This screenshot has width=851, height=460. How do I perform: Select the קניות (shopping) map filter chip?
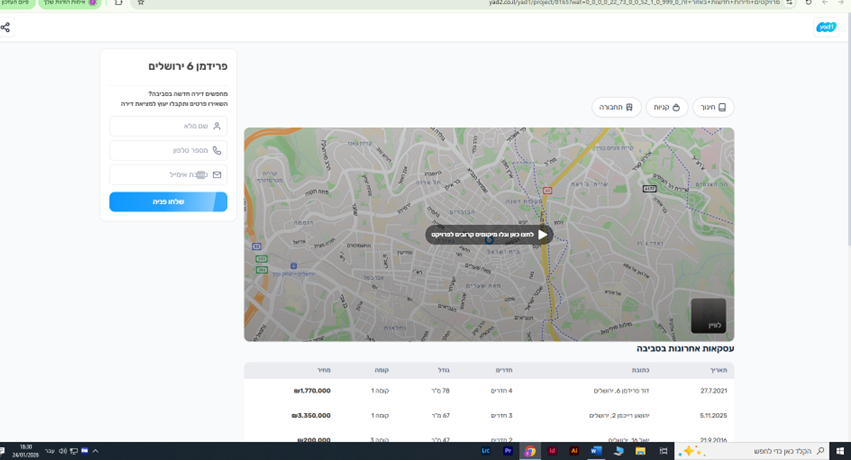tap(666, 107)
